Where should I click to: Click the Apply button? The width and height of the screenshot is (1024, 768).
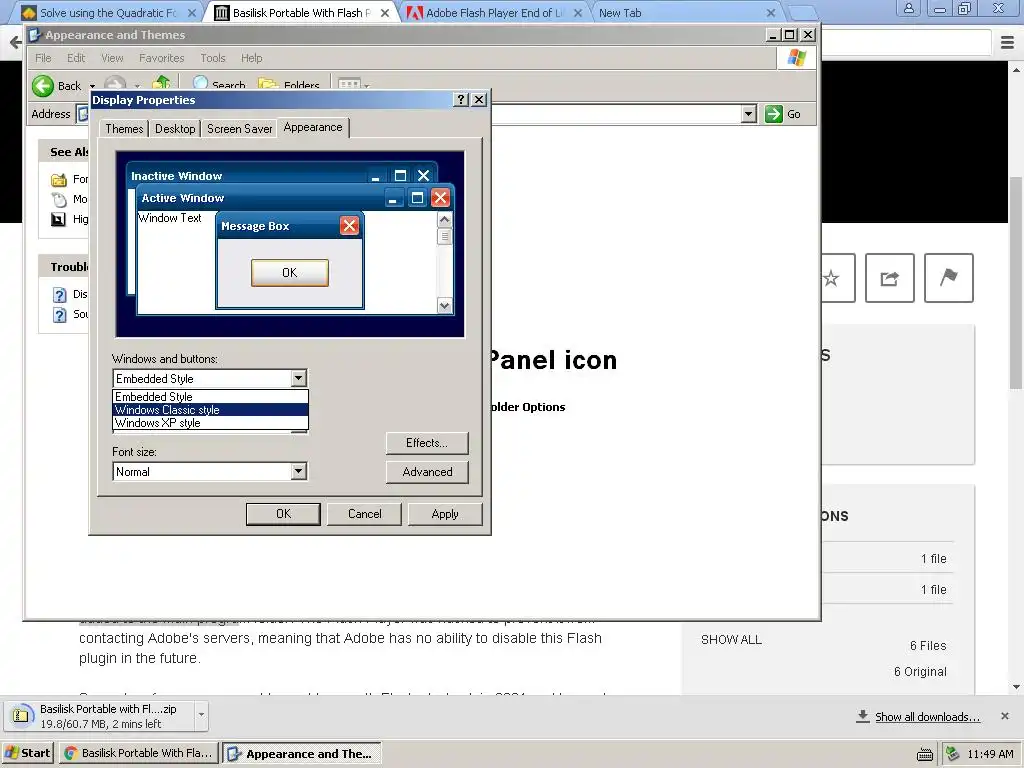pos(445,514)
